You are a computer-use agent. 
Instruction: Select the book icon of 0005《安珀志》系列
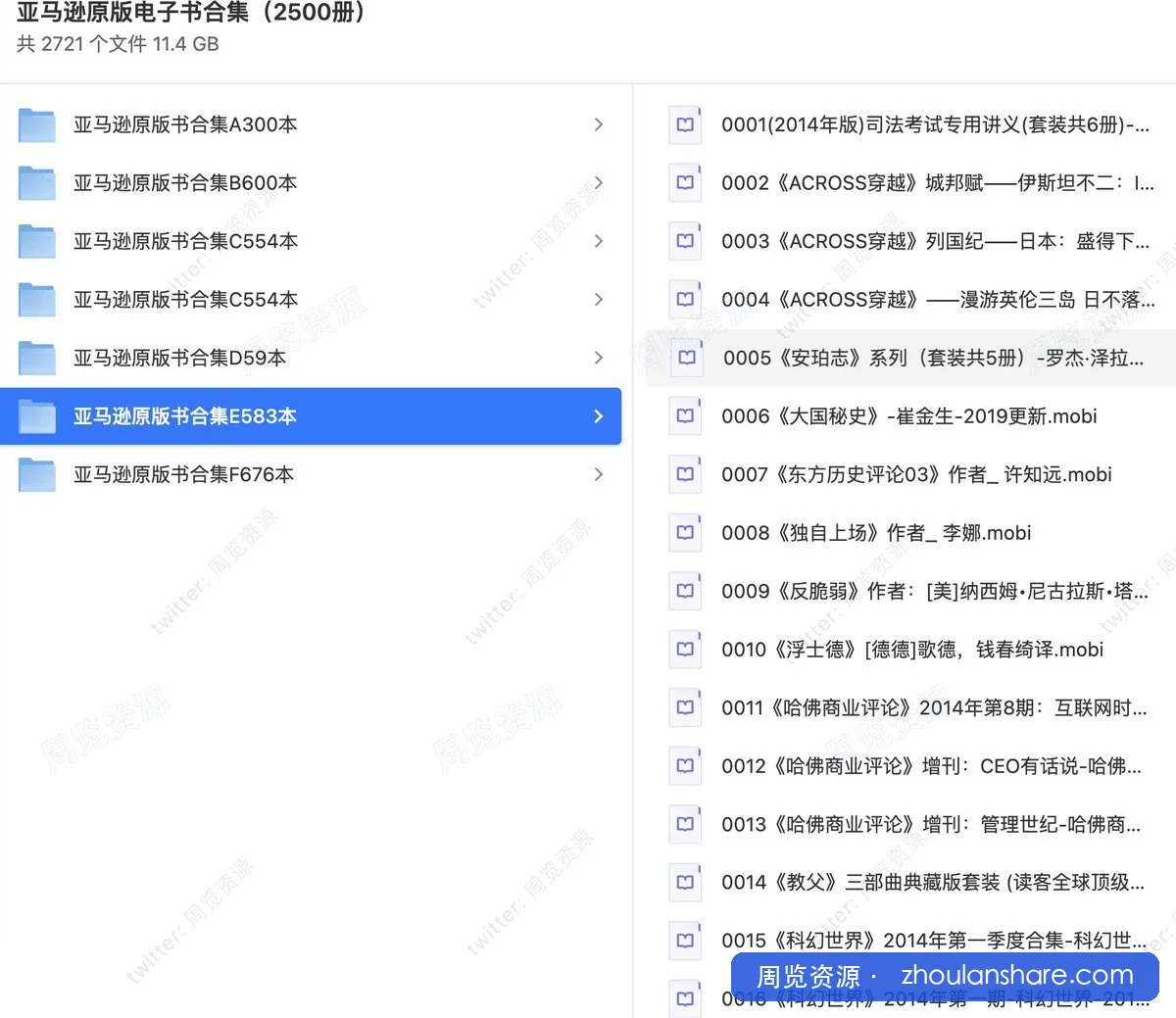[x=687, y=358]
